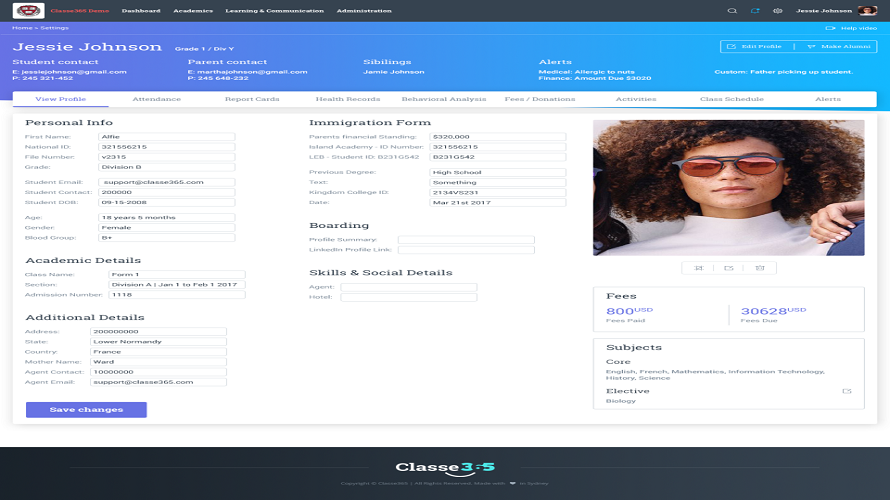Click the video camera icon beside Help video
The width and height of the screenshot is (890, 500).
coord(830,28)
